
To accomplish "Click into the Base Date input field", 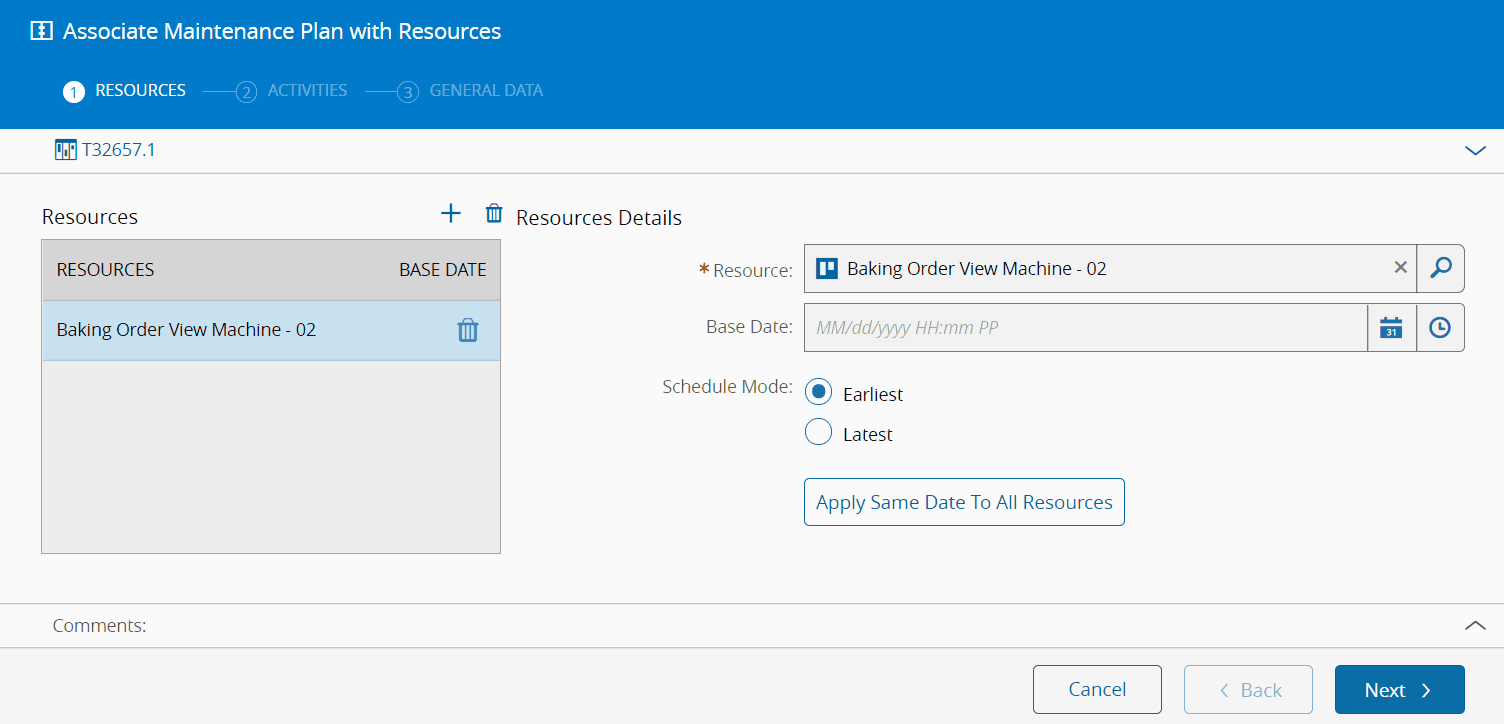I will tap(1084, 328).
